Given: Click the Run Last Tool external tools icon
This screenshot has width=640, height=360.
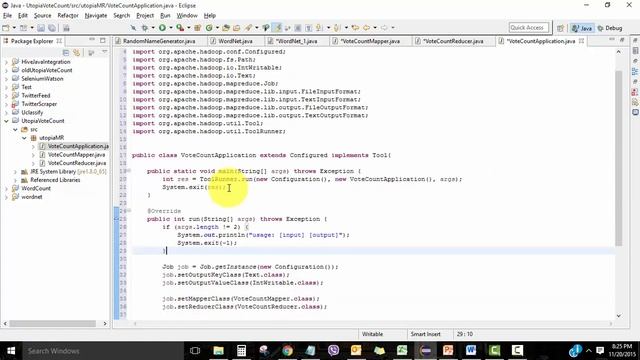Looking at the screenshot, I should (180, 28).
